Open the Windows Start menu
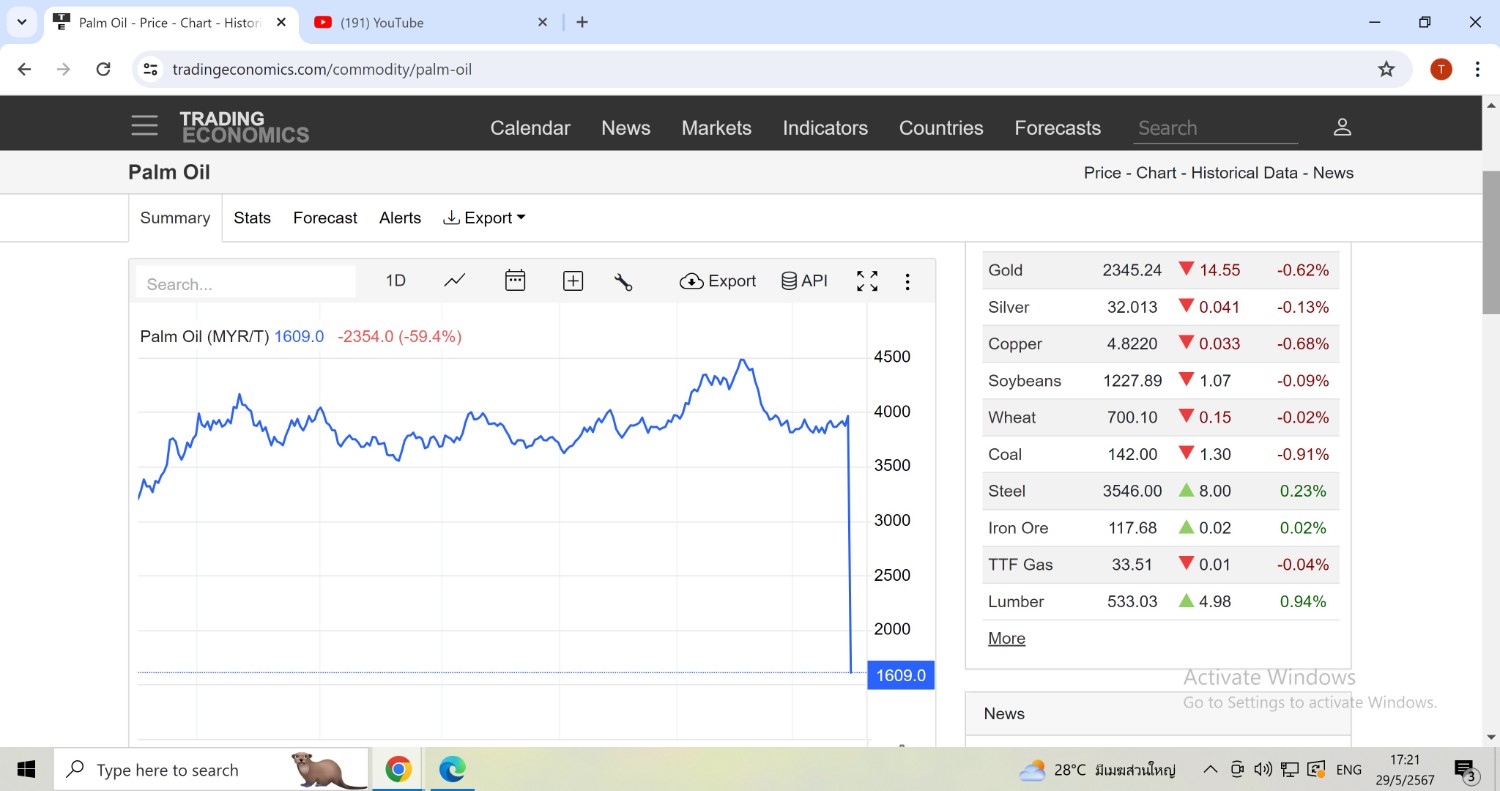The image size is (1500, 791). [27, 769]
